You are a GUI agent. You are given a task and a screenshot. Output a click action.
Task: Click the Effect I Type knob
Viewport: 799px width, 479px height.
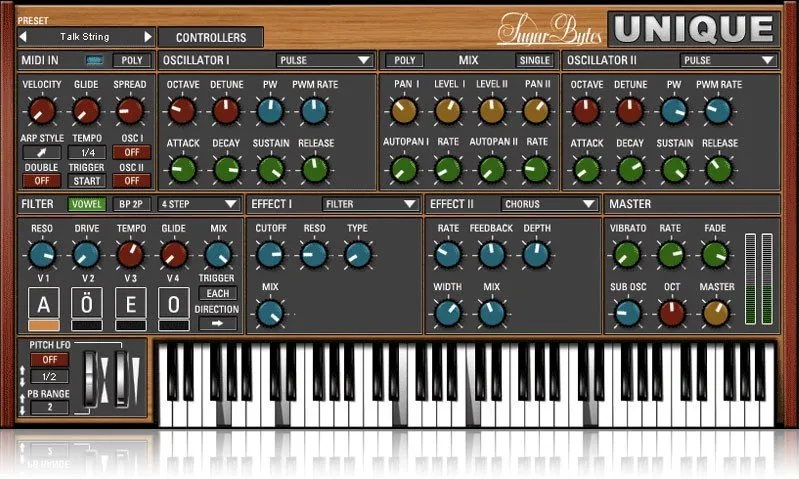click(x=358, y=254)
